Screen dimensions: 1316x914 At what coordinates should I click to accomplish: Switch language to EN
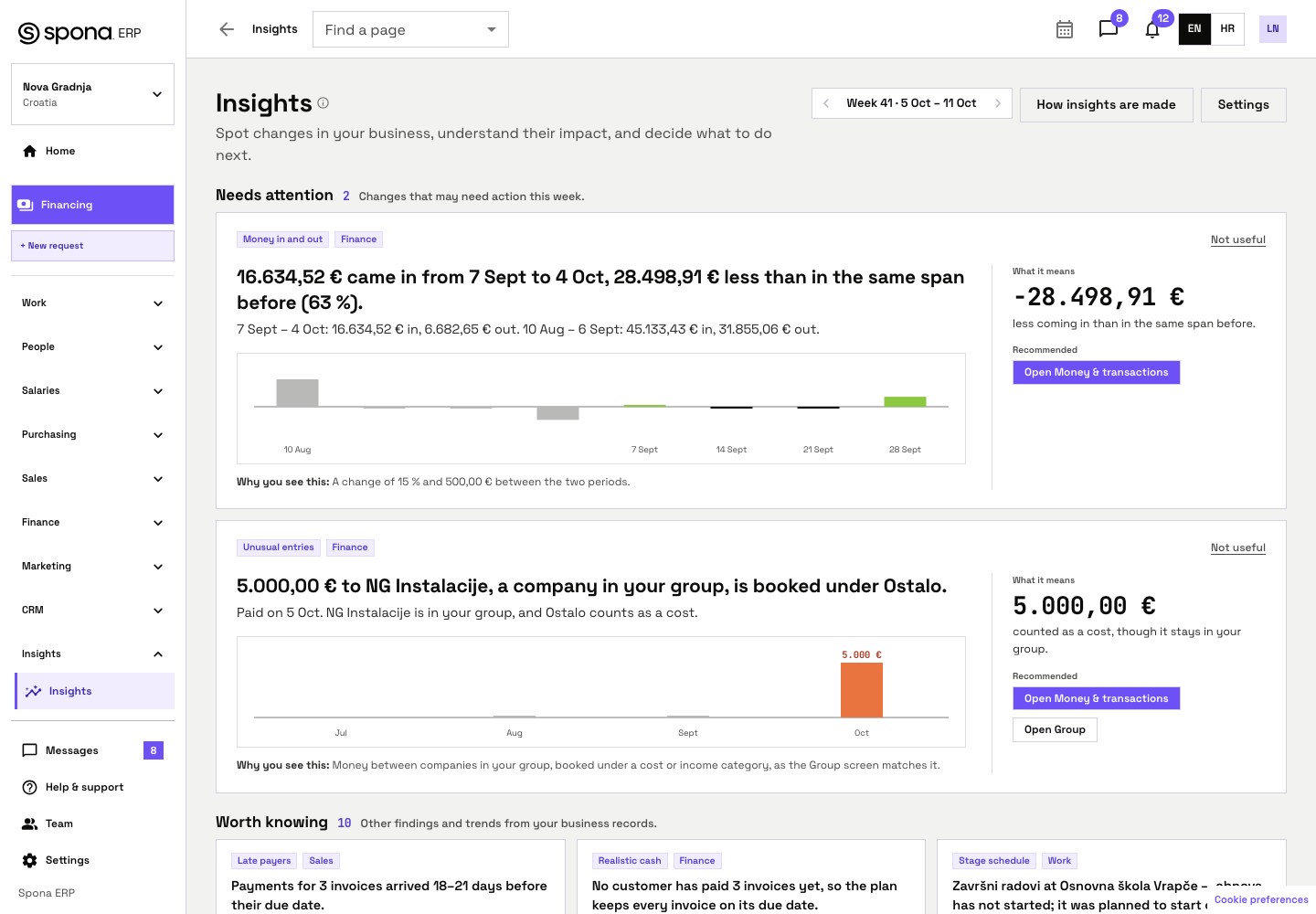click(x=1194, y=29)
